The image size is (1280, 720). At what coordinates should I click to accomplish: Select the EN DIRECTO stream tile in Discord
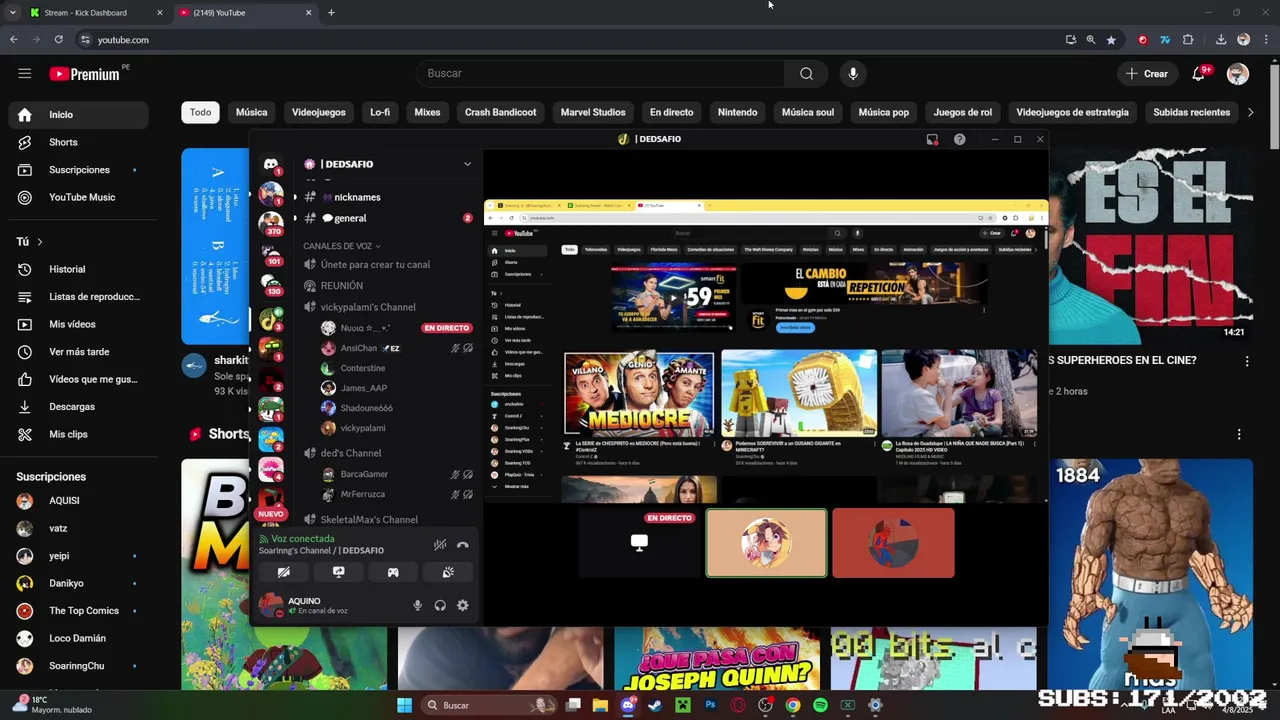(x=640, y=543)
